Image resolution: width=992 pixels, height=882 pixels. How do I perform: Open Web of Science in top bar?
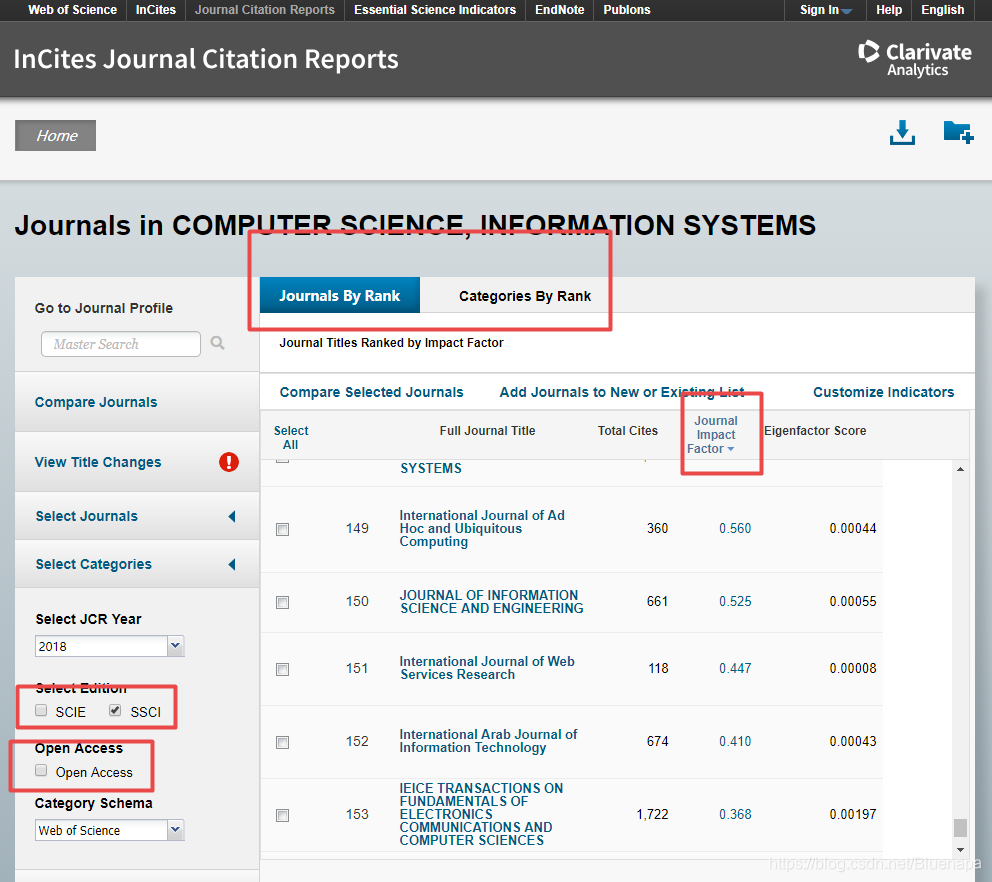coord(72,10)
